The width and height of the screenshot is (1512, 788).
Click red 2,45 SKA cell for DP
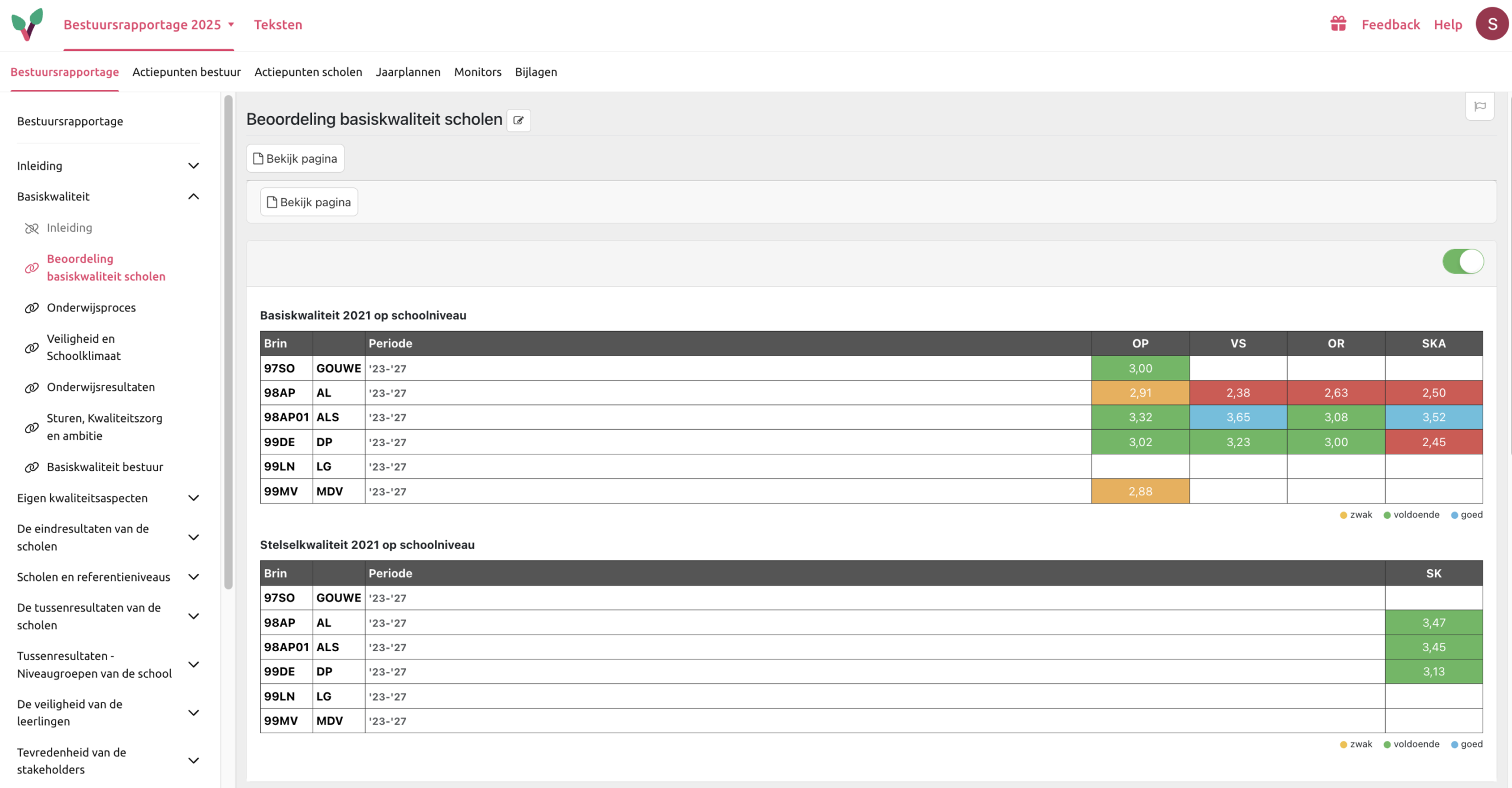point(1433,442)
